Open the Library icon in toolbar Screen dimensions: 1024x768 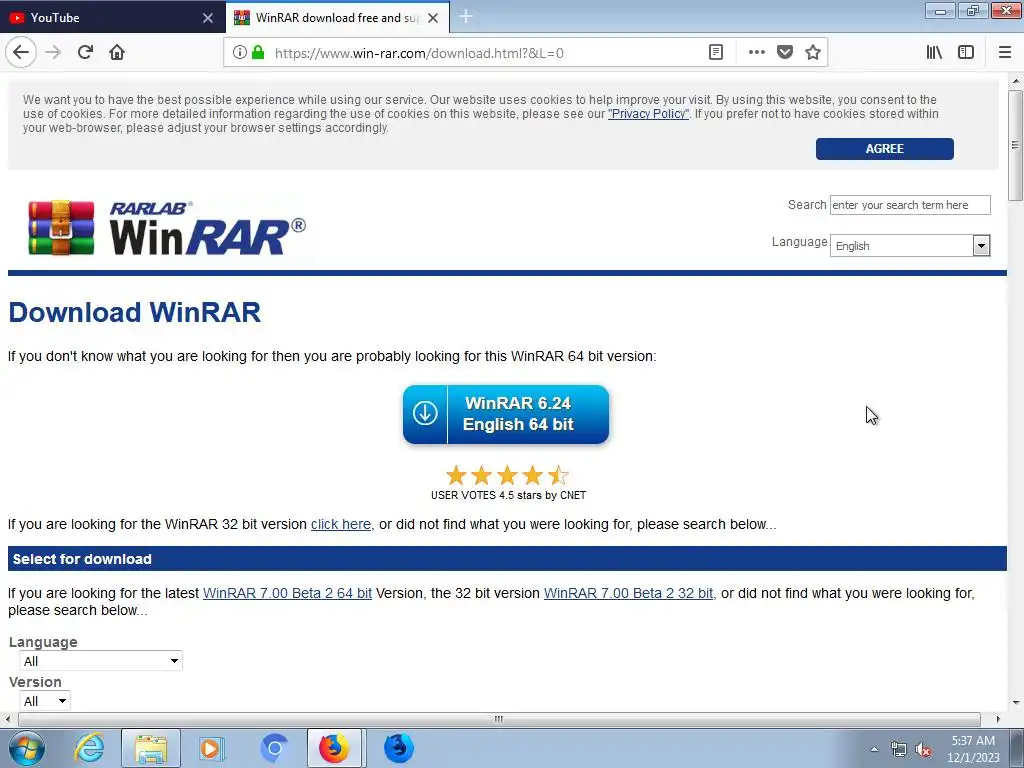[934, 52]
